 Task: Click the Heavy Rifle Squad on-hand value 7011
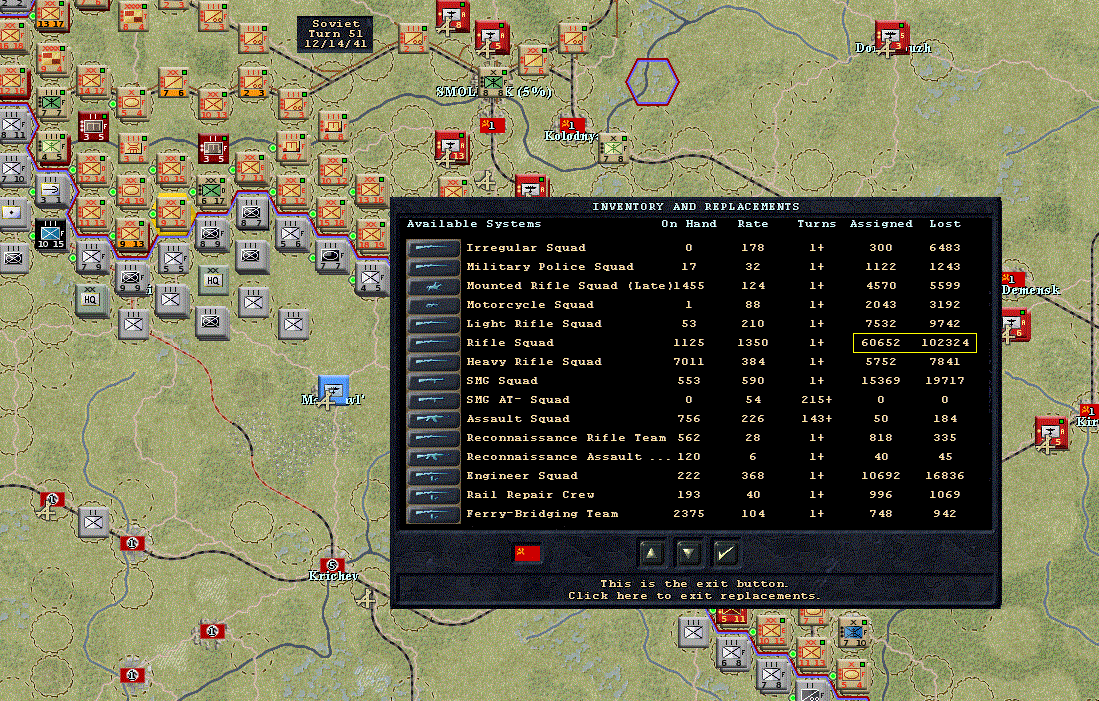click(688, 362)
